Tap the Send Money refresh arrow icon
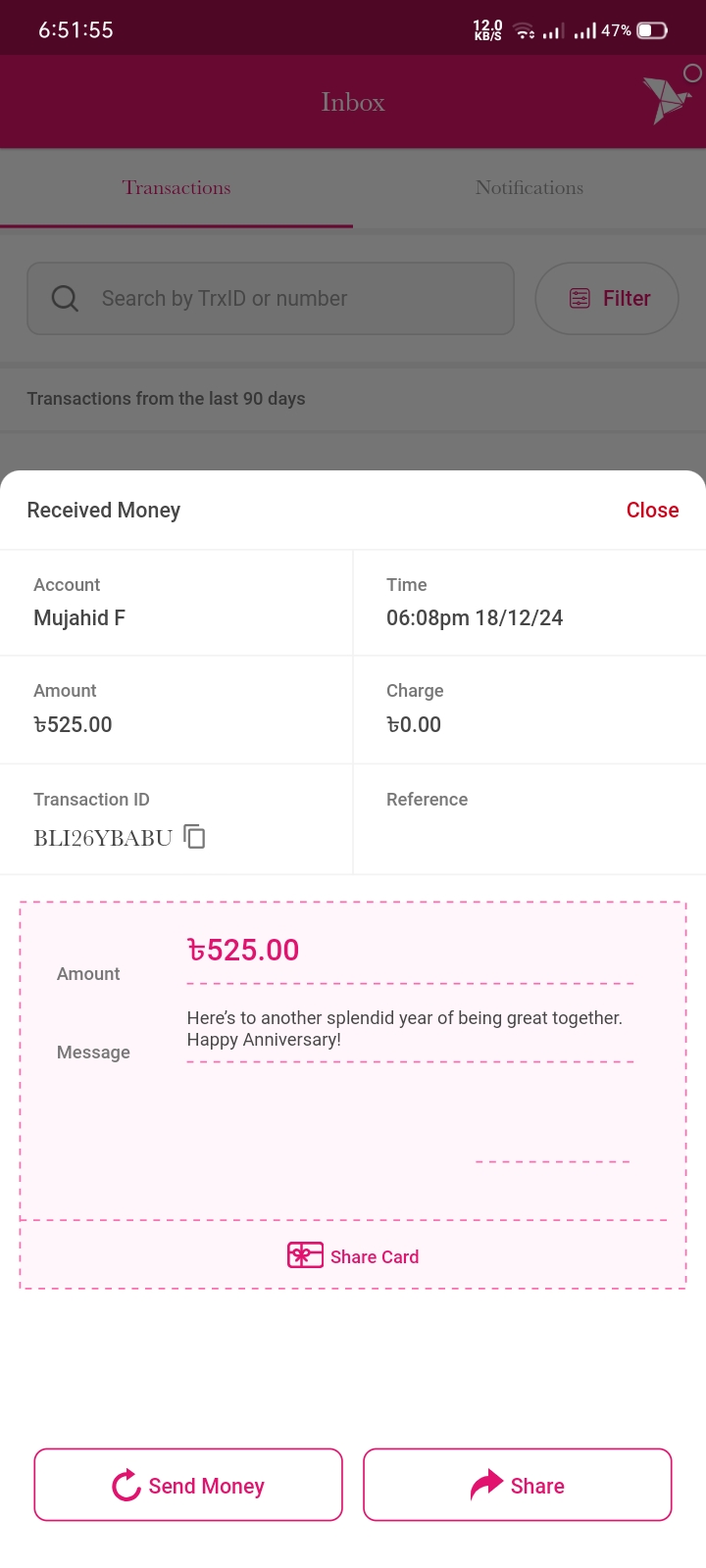The height and width of the screenshot is (1568, 706). 126,1486
